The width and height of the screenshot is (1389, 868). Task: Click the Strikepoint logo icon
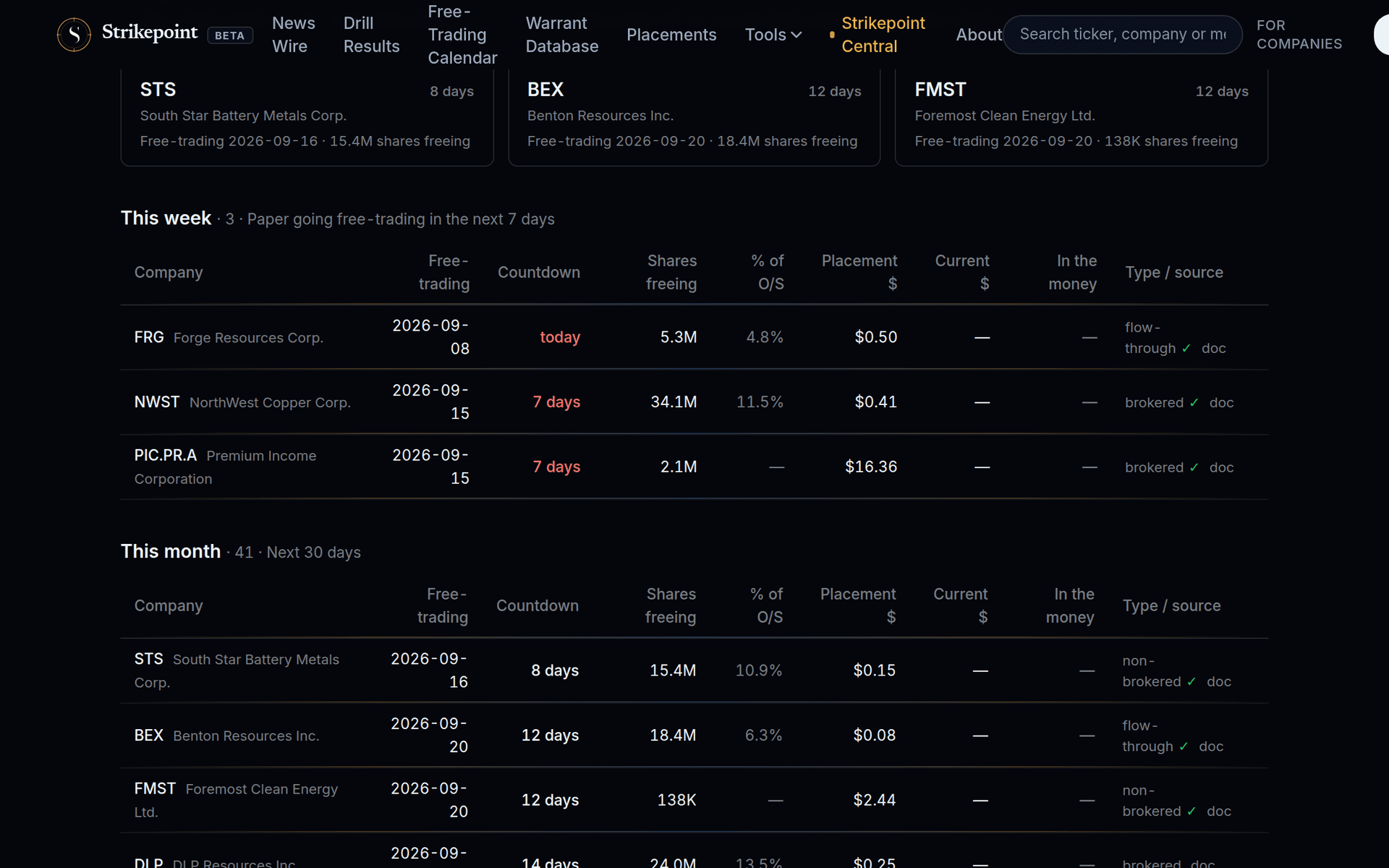pyautogui.click(x=74, y=34)
